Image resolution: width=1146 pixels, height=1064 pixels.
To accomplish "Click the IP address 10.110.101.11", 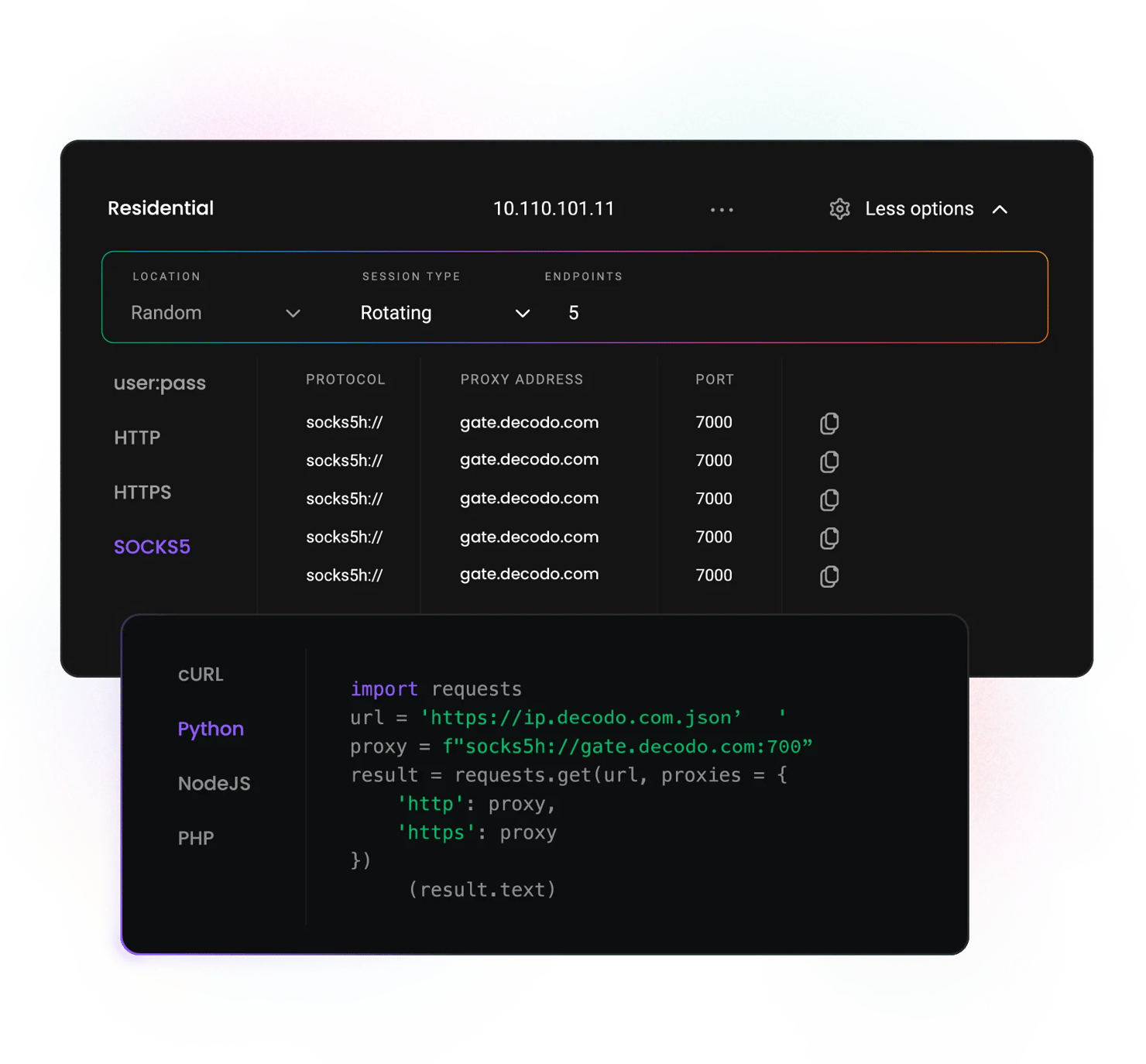I will tap(554, 209).
